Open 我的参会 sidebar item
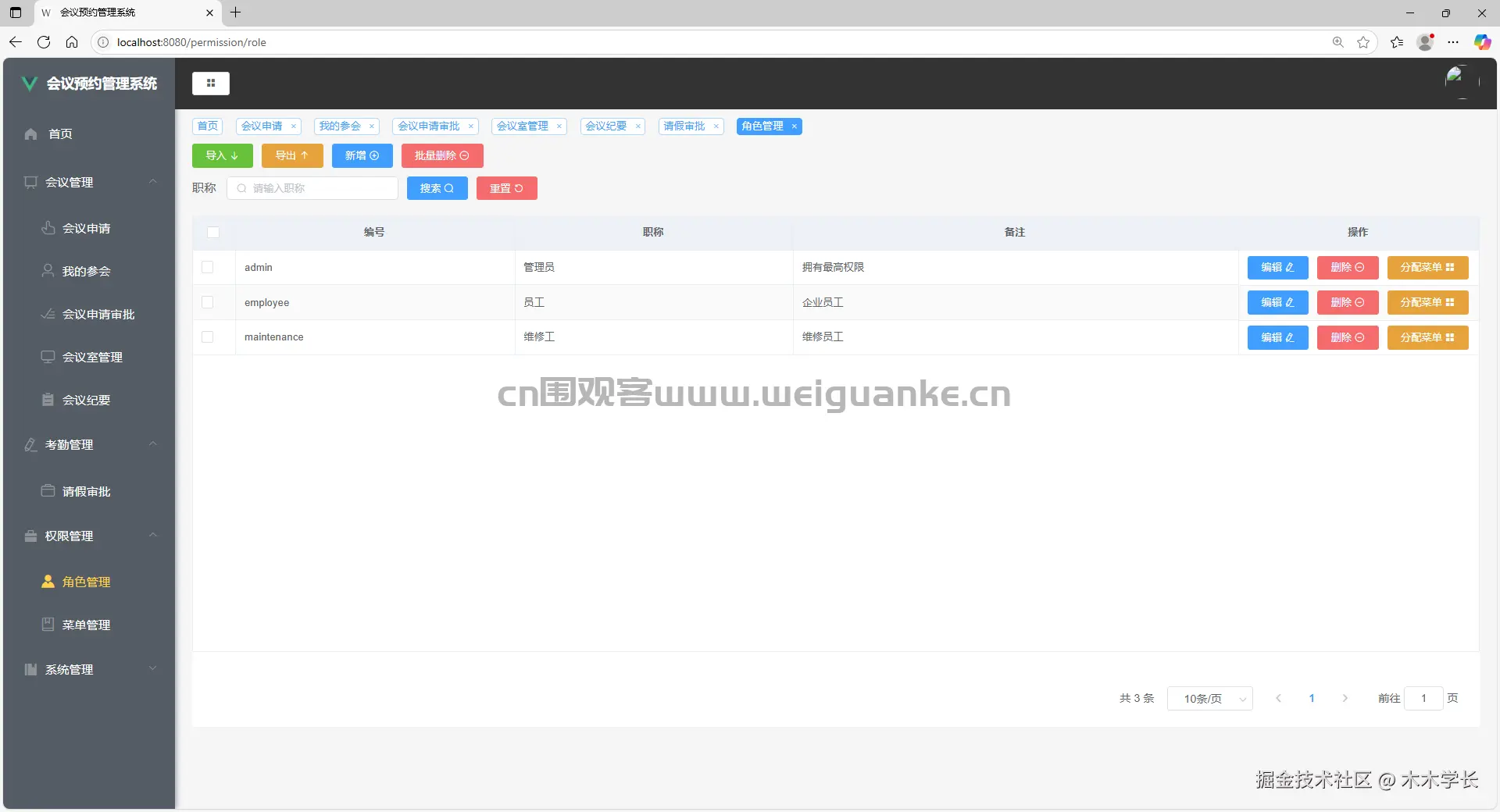The width and height of the screenshot is (1500, 812). [89, 271]
